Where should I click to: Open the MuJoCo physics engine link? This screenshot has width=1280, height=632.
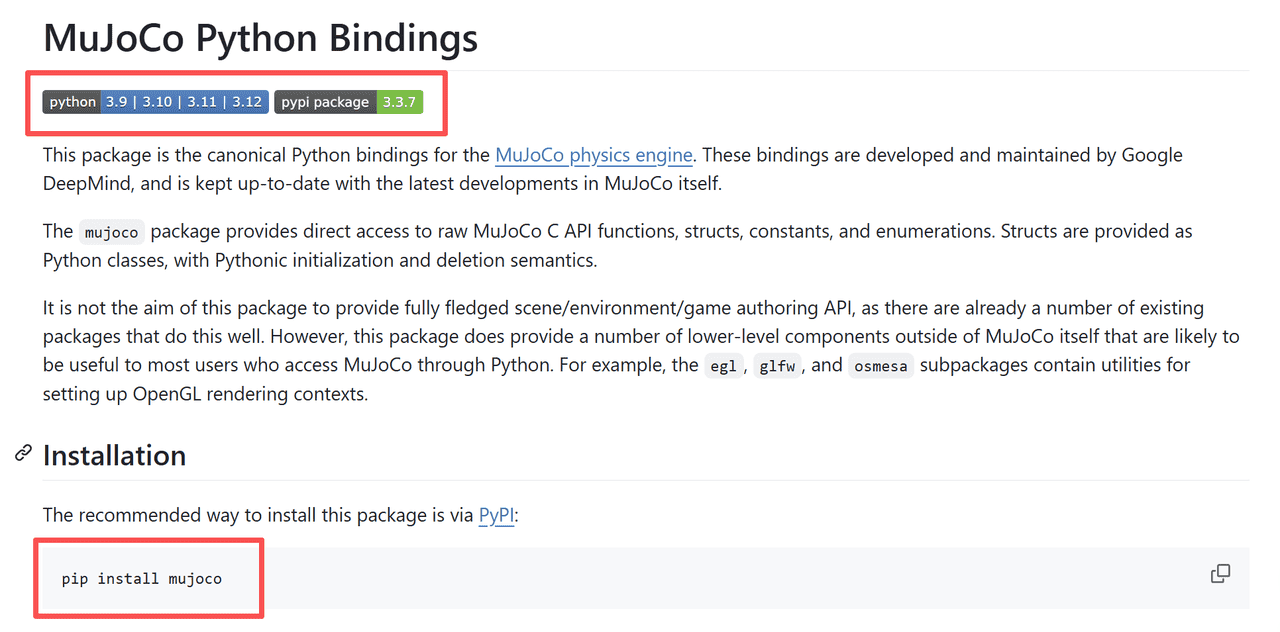coord(594,155)
